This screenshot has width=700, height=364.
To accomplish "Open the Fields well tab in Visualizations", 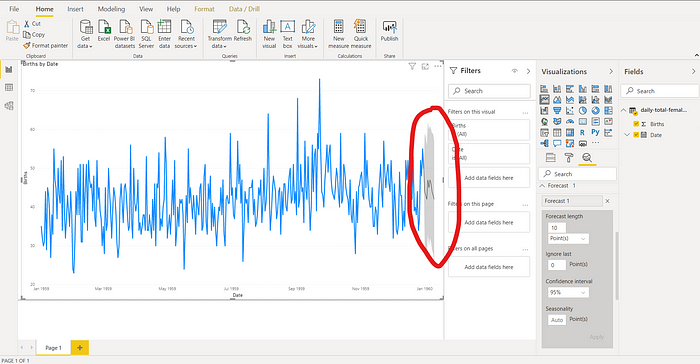I will pos(551,157).
